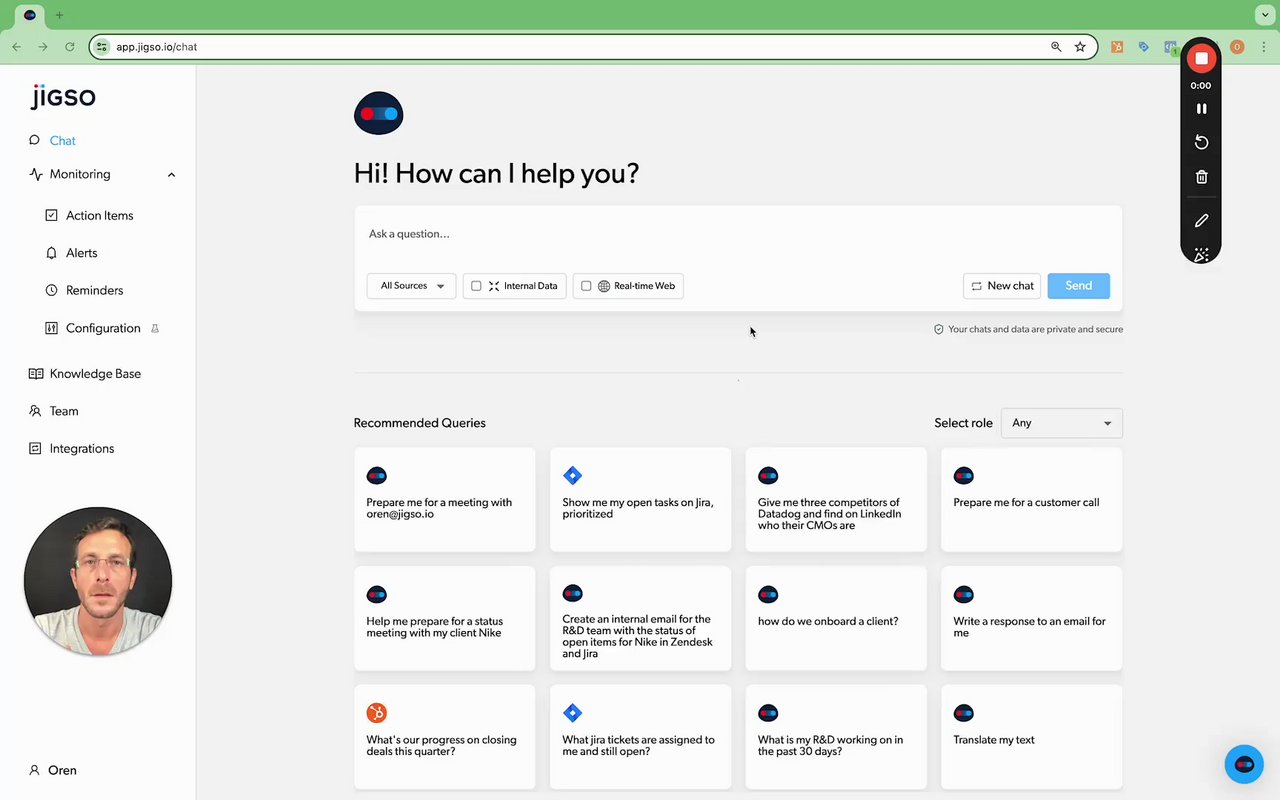Select the 'Prepare me for a customer call' card

point(1031,499)
